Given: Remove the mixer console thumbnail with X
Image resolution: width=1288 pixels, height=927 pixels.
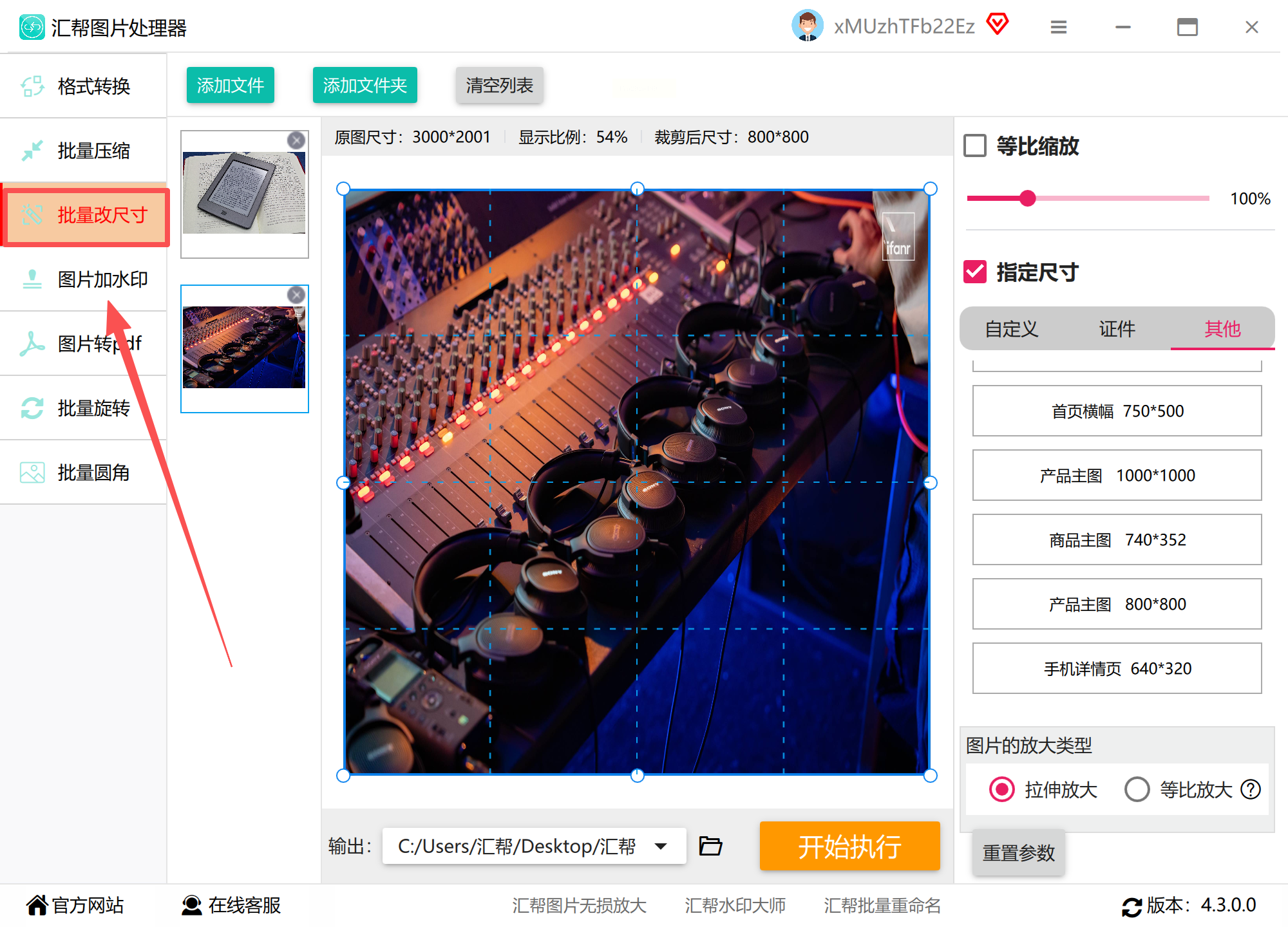Looking at the screenshot, I should (x=296, y=295).
